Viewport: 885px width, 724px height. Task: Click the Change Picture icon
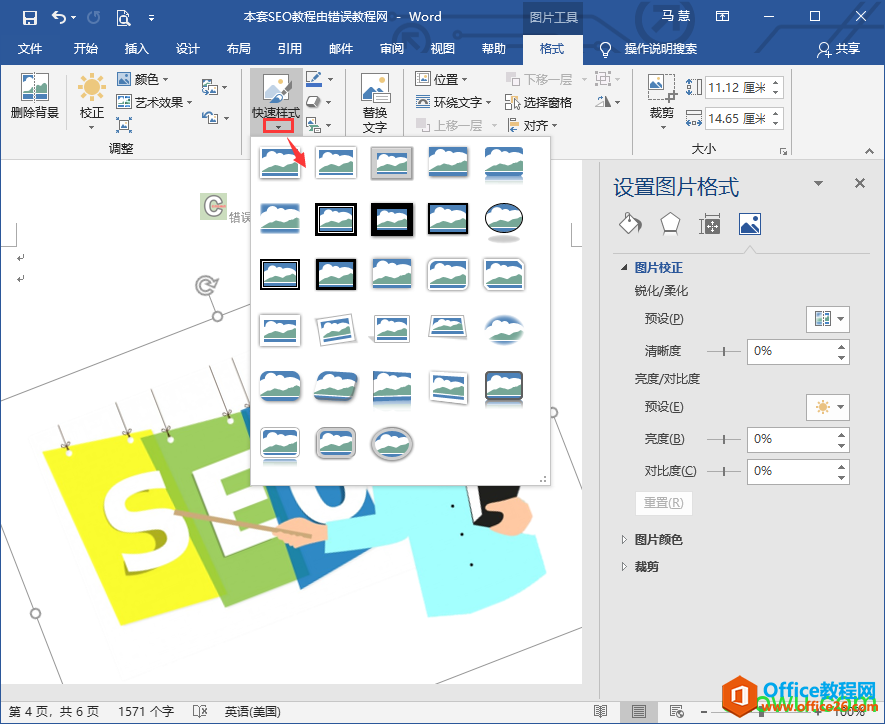(210, 87)
